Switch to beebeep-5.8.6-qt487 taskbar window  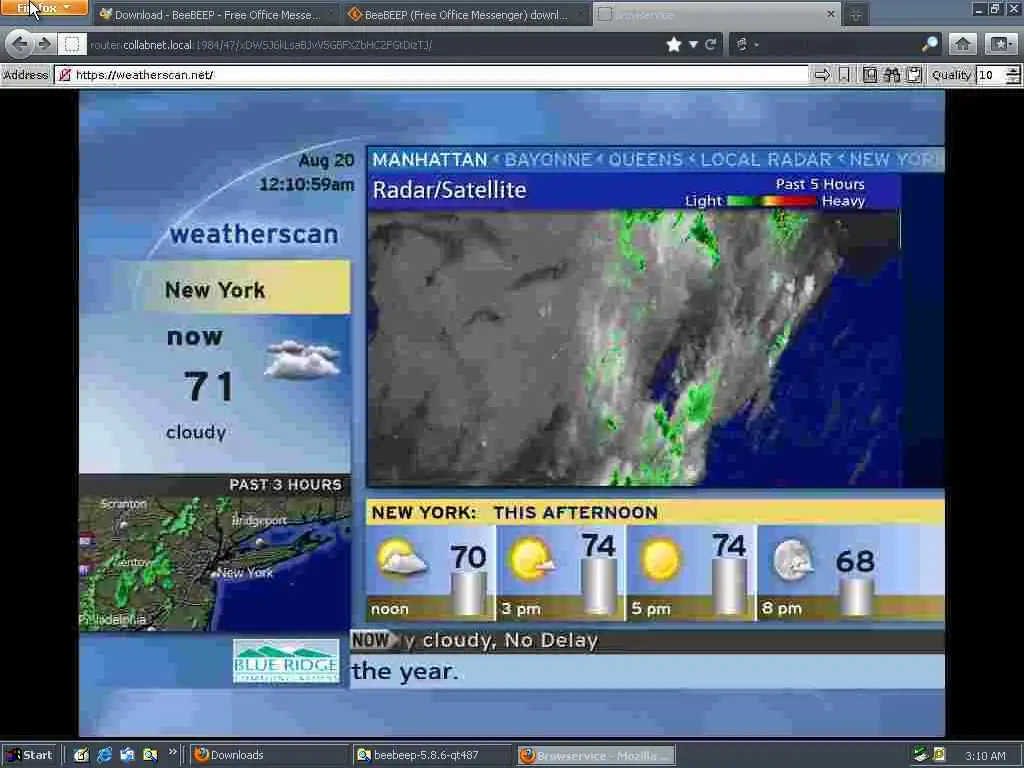432,755
